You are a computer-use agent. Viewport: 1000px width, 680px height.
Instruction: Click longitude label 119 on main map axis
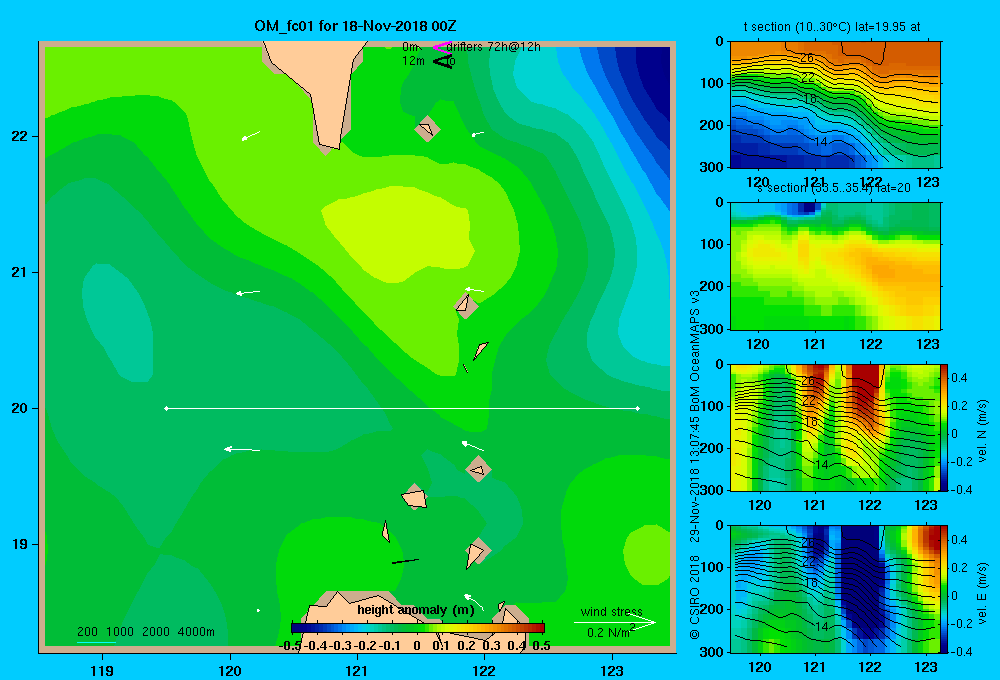pos(102,670)
